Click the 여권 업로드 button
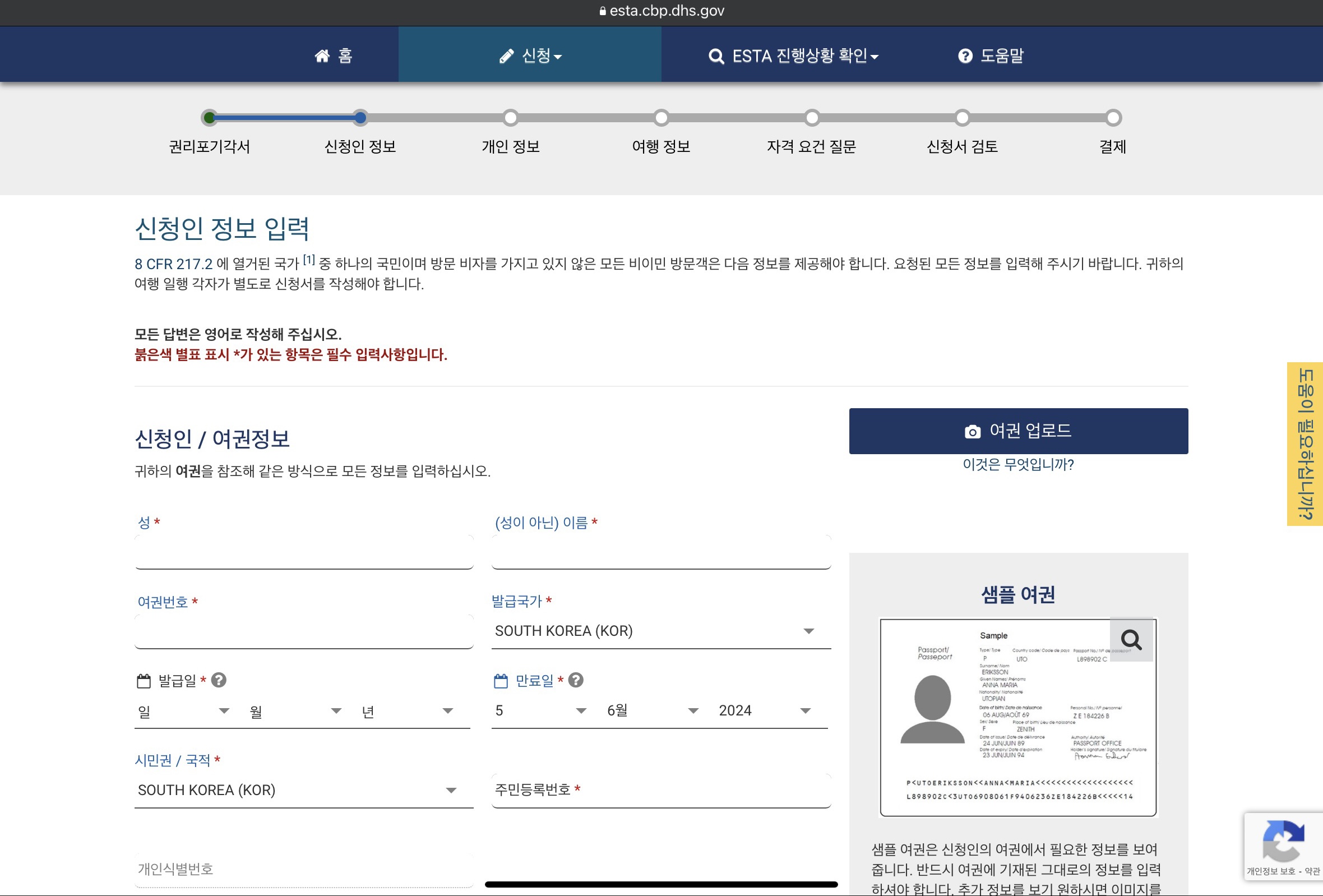The height and width of the screenshot is (896, 1323). click(x=1018, y=431)
